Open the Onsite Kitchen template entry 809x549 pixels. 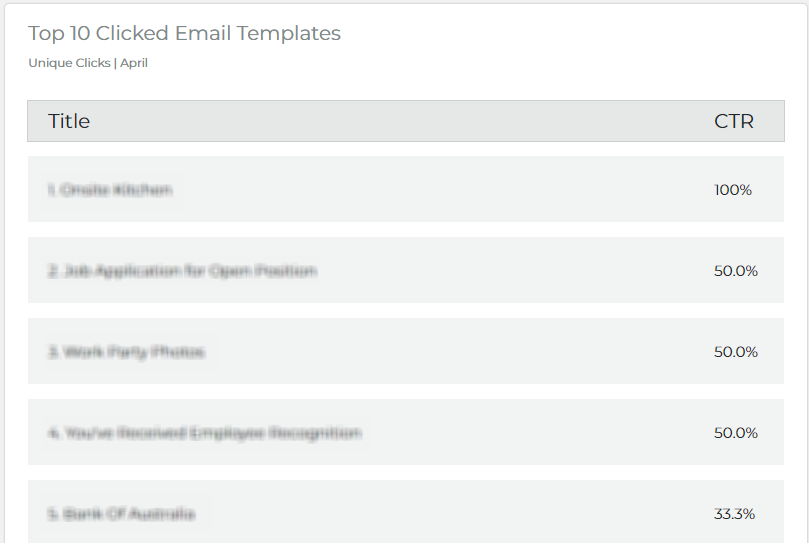[x=110, y=190]
